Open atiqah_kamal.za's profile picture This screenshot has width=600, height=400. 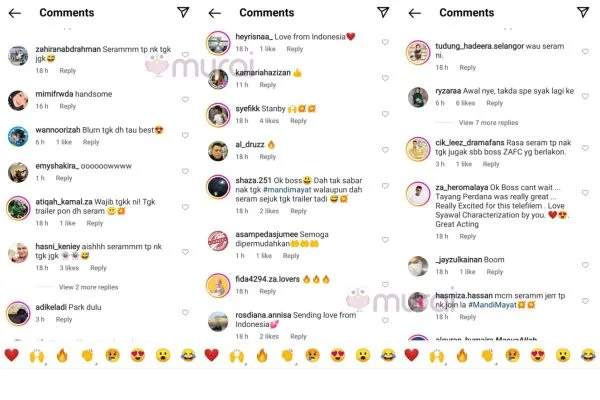18,208
